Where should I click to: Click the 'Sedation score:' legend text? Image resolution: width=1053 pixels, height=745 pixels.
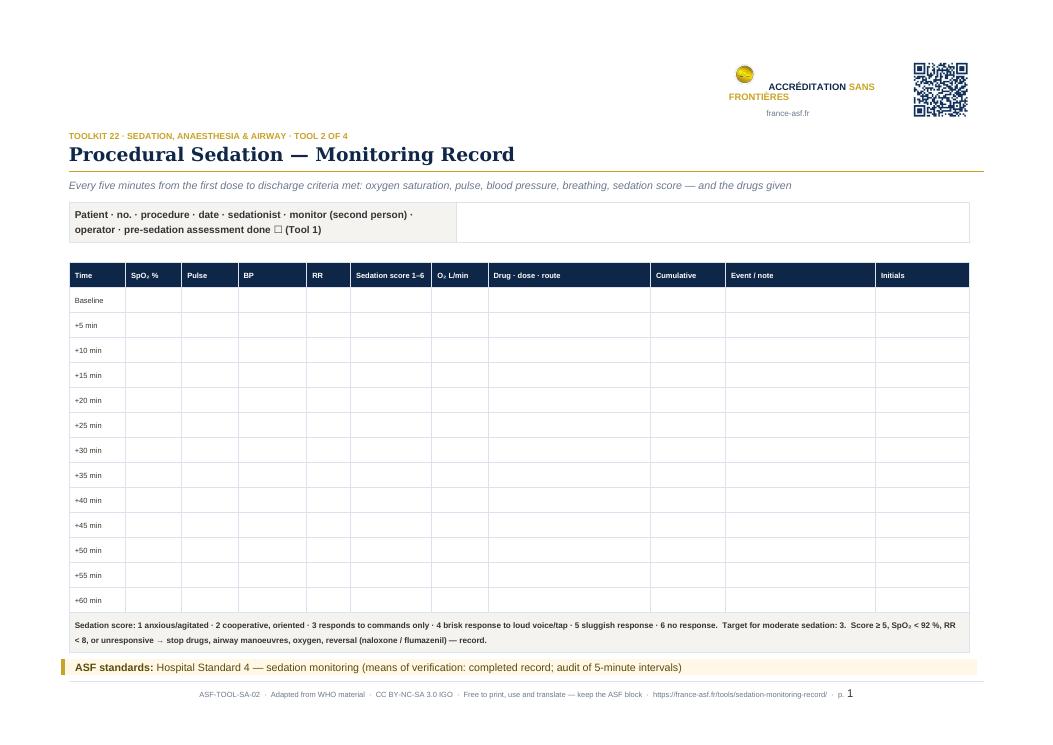pos(105,625)
